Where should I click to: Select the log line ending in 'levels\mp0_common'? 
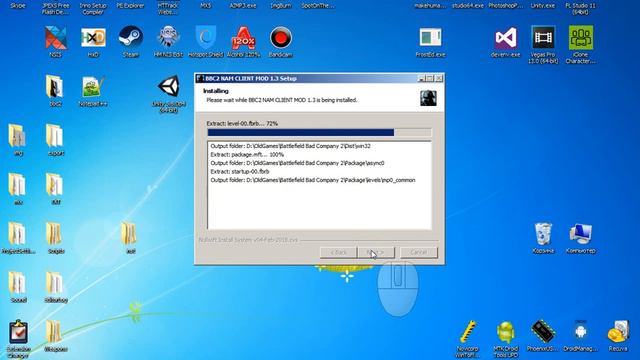click(313, 180)
